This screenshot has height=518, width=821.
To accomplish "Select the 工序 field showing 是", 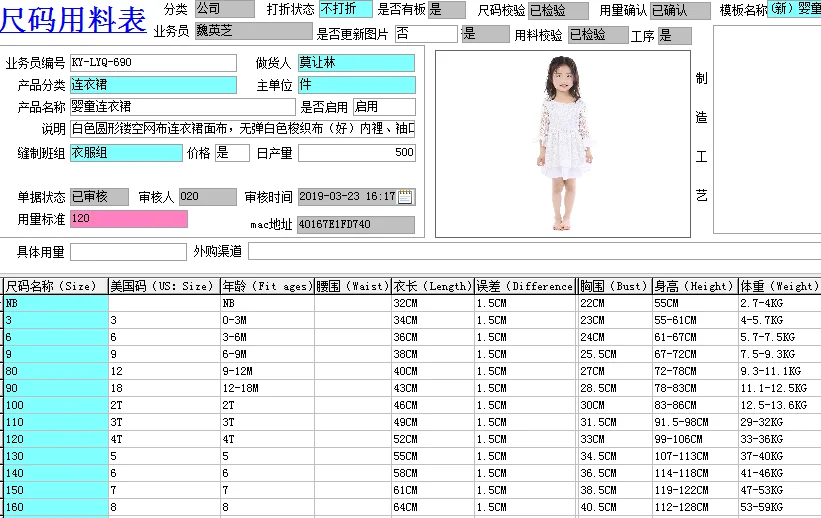I will click(x=674, y=36).
